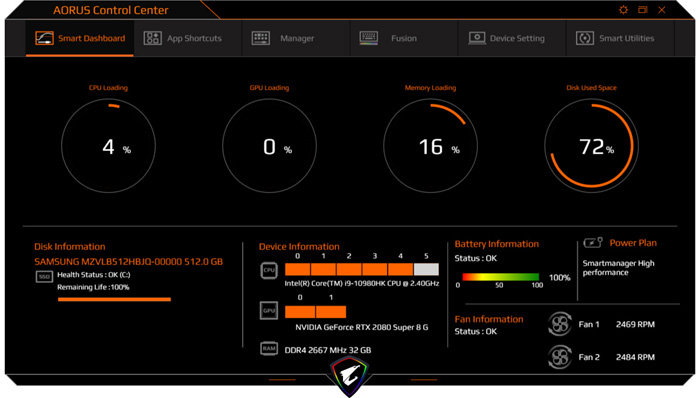
Task: Click Remaining Life :100% text
Action: [x=93, y=287]
